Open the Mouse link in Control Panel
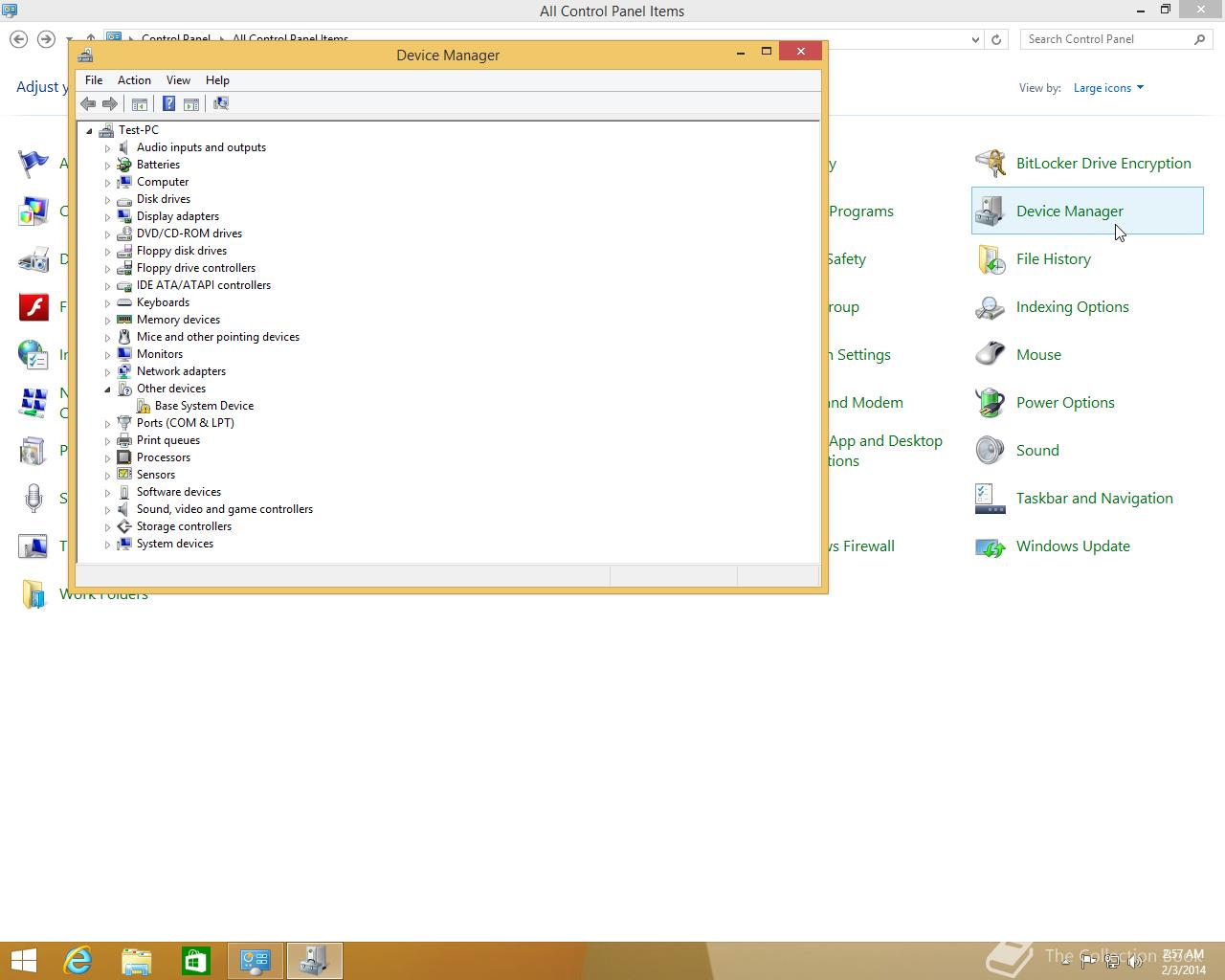This screenshot has height=980, width=1225. pos(1038,355)
